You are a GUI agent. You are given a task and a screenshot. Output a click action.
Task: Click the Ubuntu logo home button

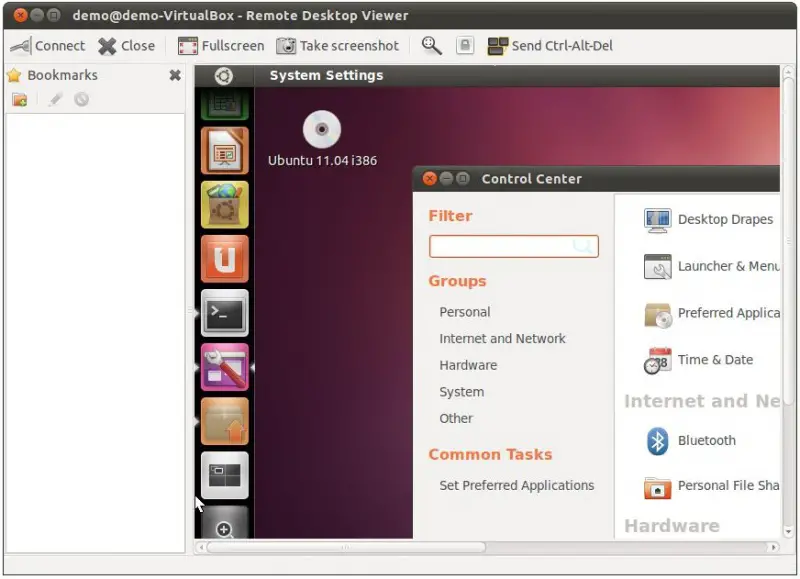[x=224, y=76]
